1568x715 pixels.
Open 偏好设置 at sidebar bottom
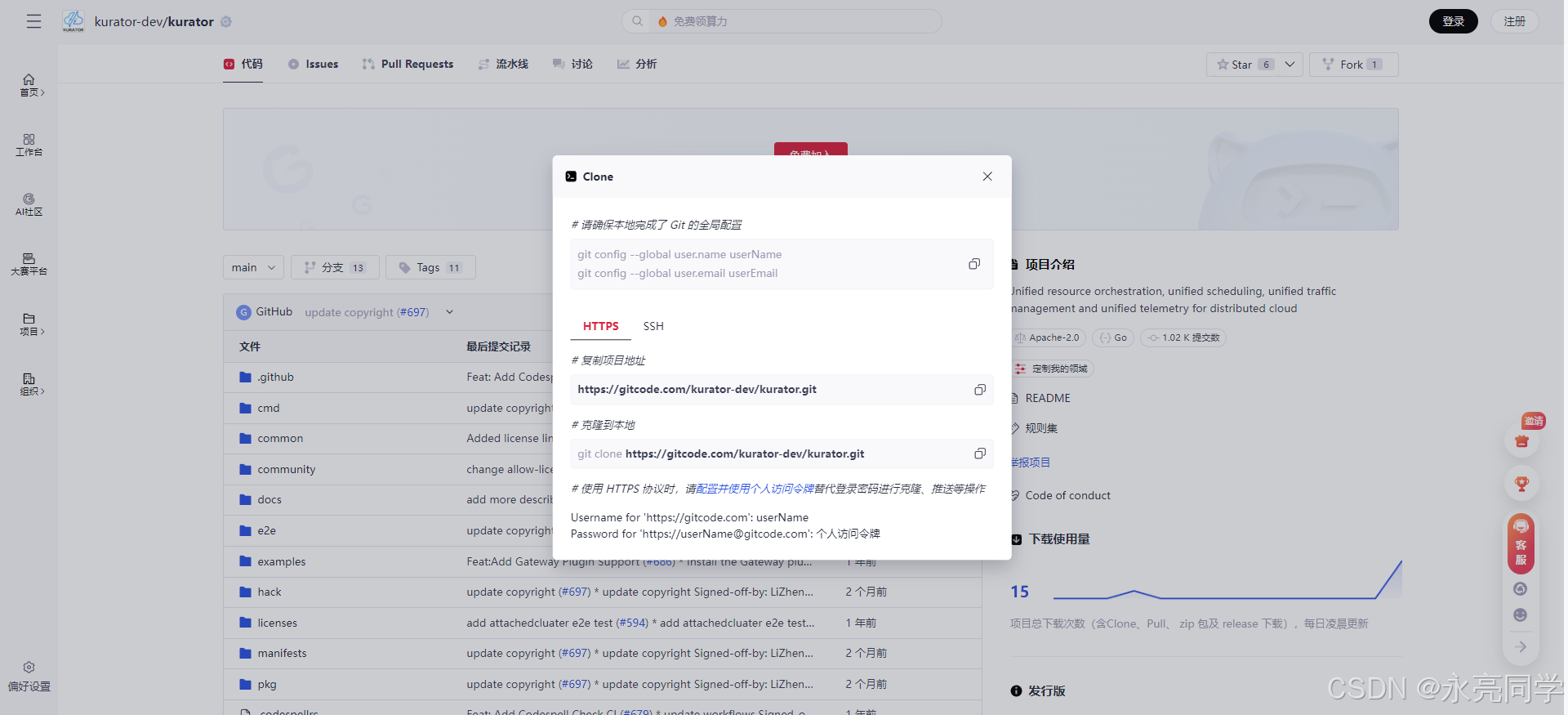pos(29,677)
